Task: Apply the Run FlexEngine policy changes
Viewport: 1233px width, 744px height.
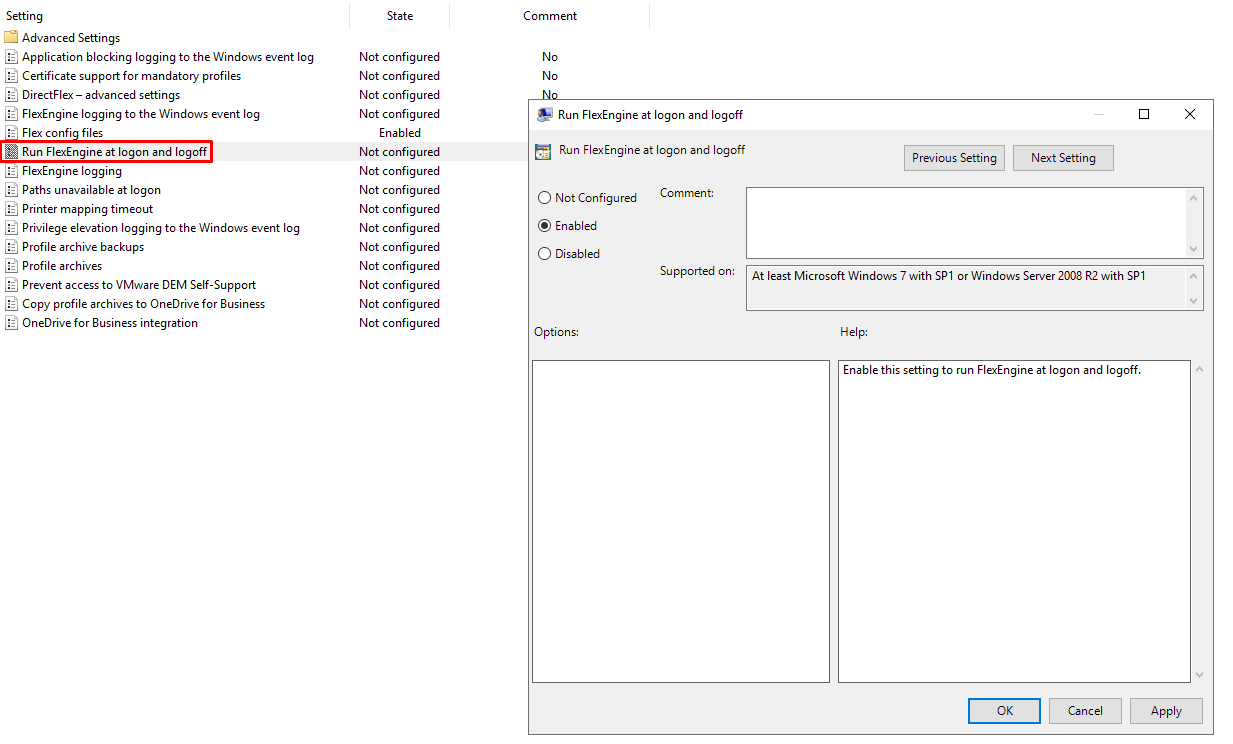Action: click(x=1165, y=710)
